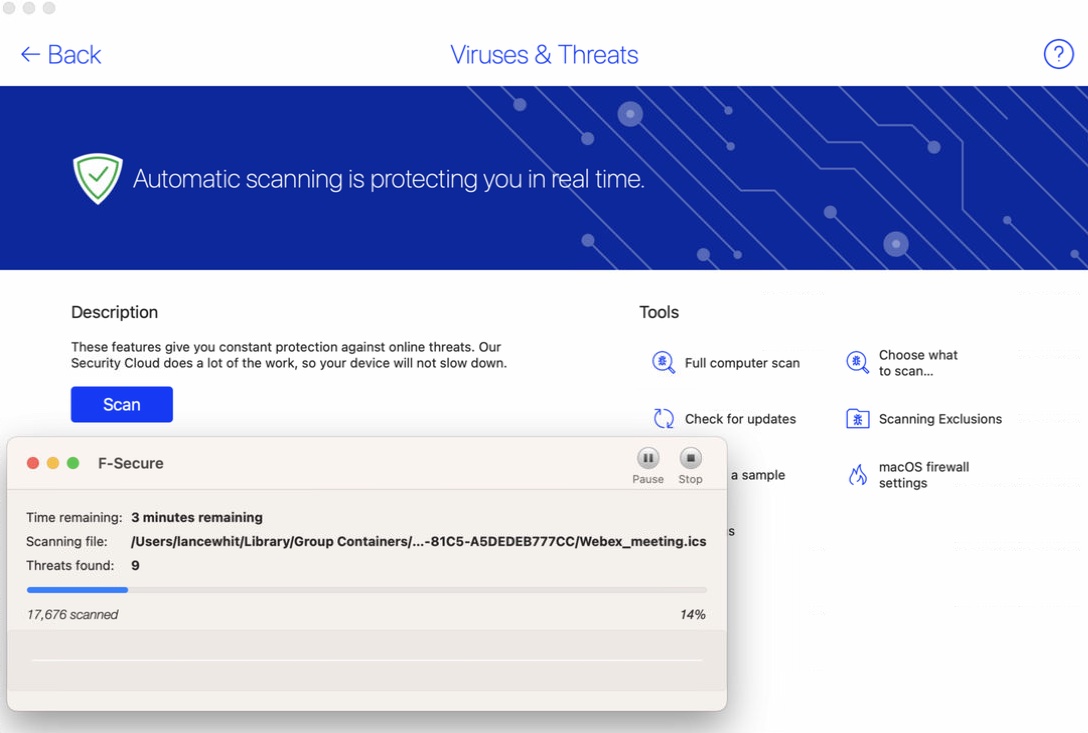Click the 'Automatic scanning is protecting you' banner text
Viewport: 1088px width, 733px height.
[x=389, y=179]
